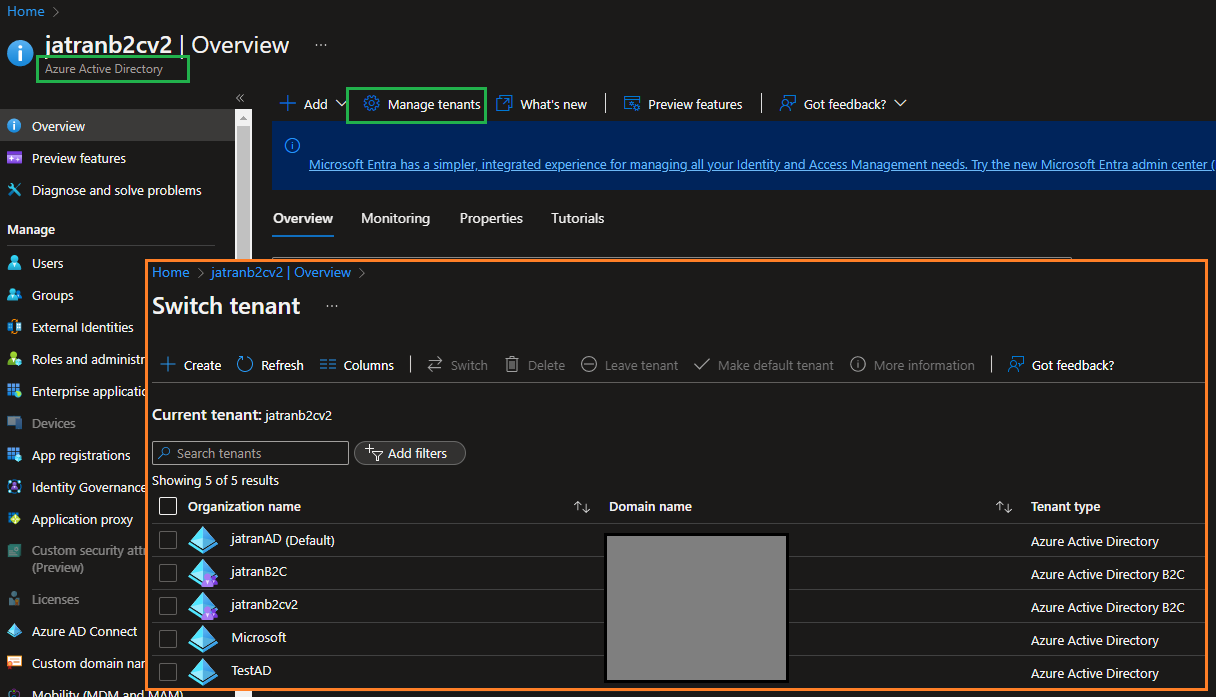1216x697 pixels.
Task: Open Azure AD Connect icon
Action: point(14,631)
